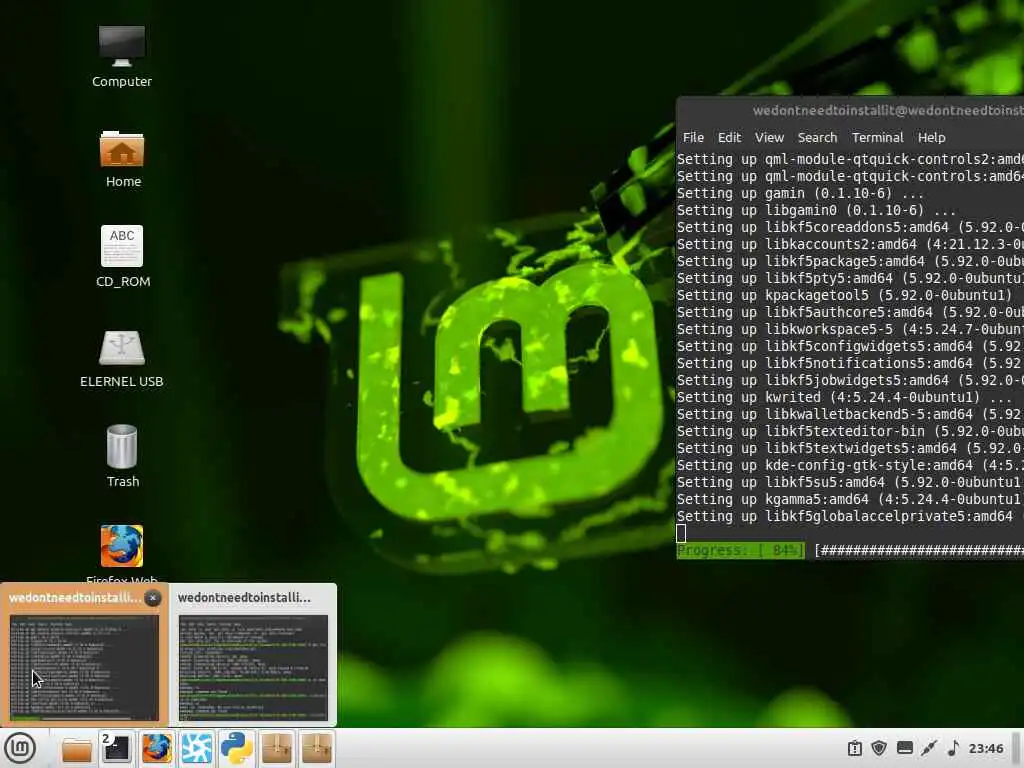The image size is (1024, 768).
Task: Launch Firefox from the taskbar
Action: [157, 748]
